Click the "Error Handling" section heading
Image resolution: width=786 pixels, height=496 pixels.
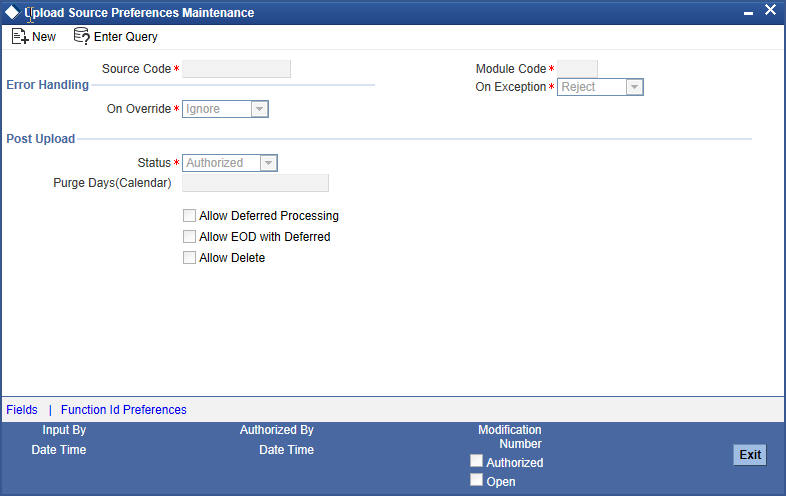(48, 85)
